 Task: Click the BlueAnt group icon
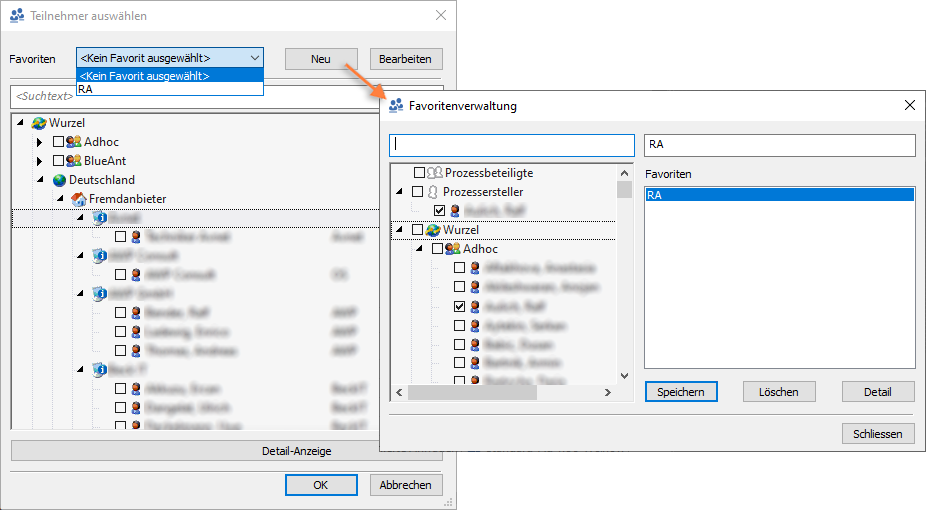tap(74, 161)
